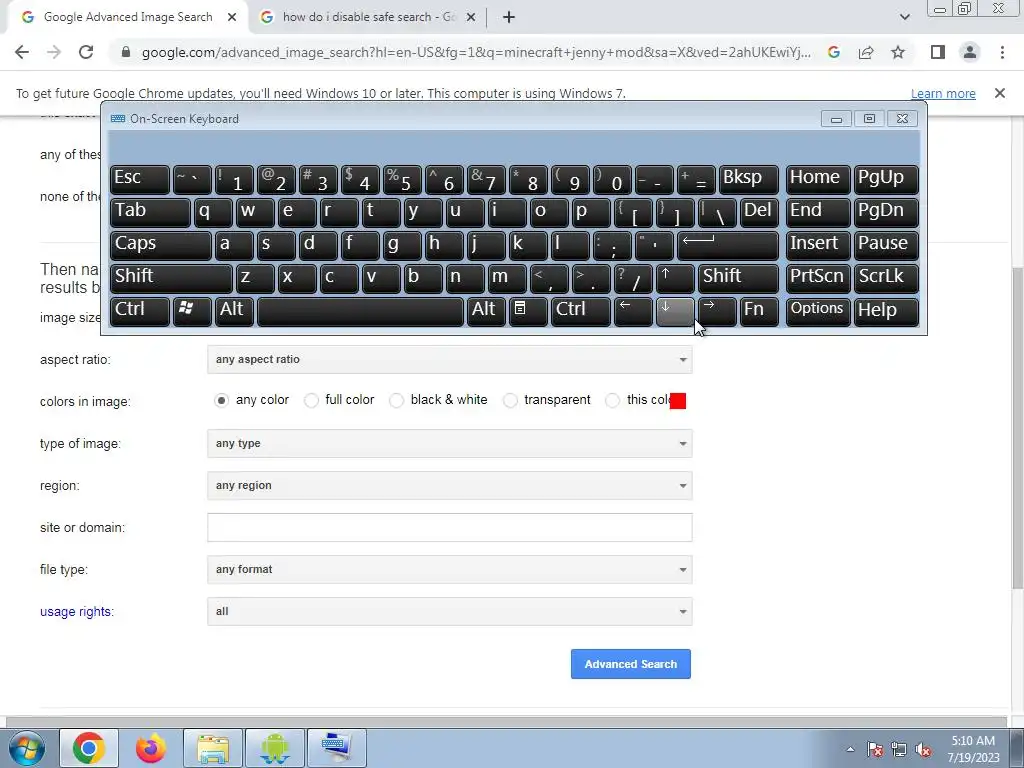Open the file type dropdown
The width and height of the screenshot is (1024, 768).
tap(449, 569)
